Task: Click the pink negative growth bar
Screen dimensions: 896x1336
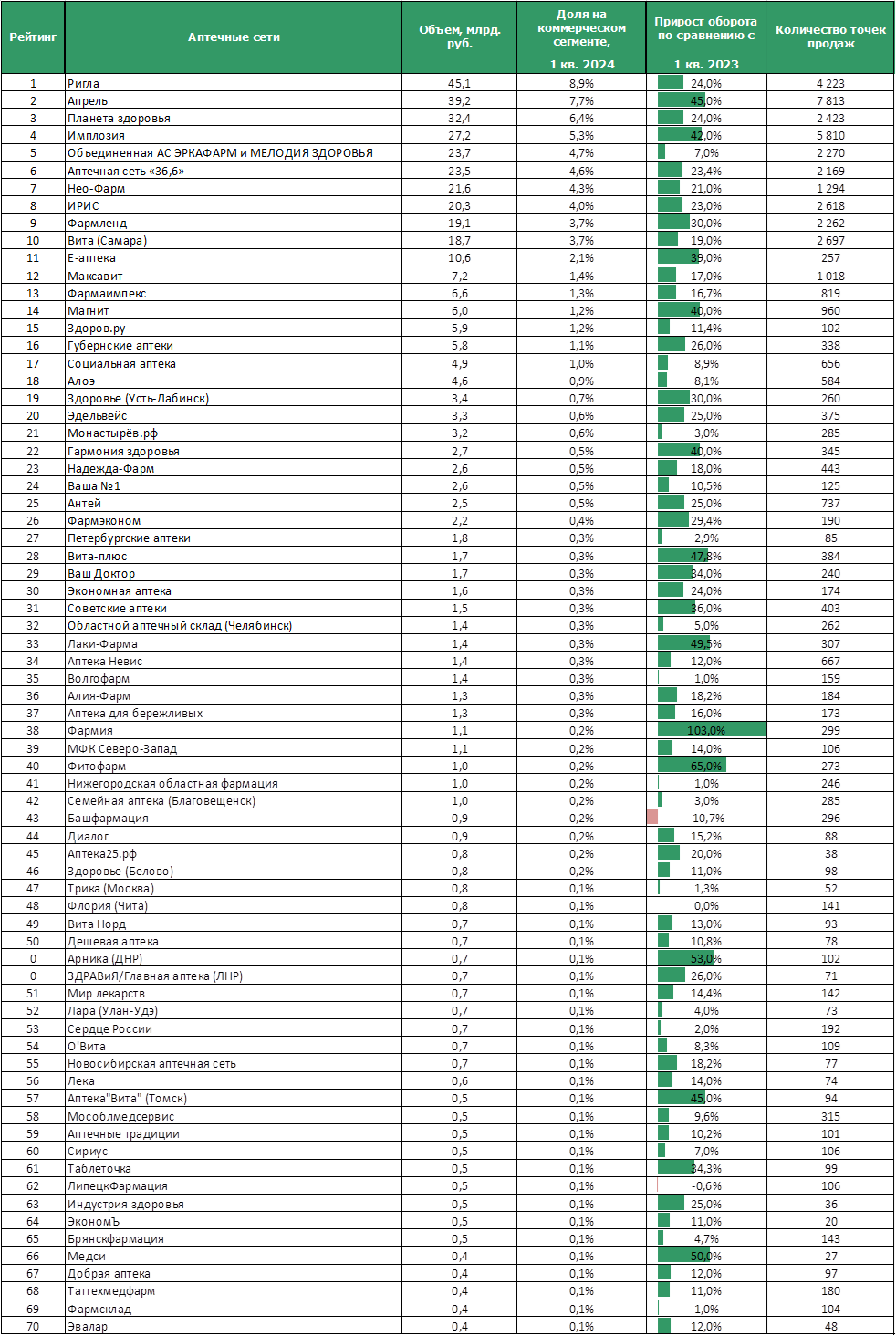Action: tap(652, 818)
